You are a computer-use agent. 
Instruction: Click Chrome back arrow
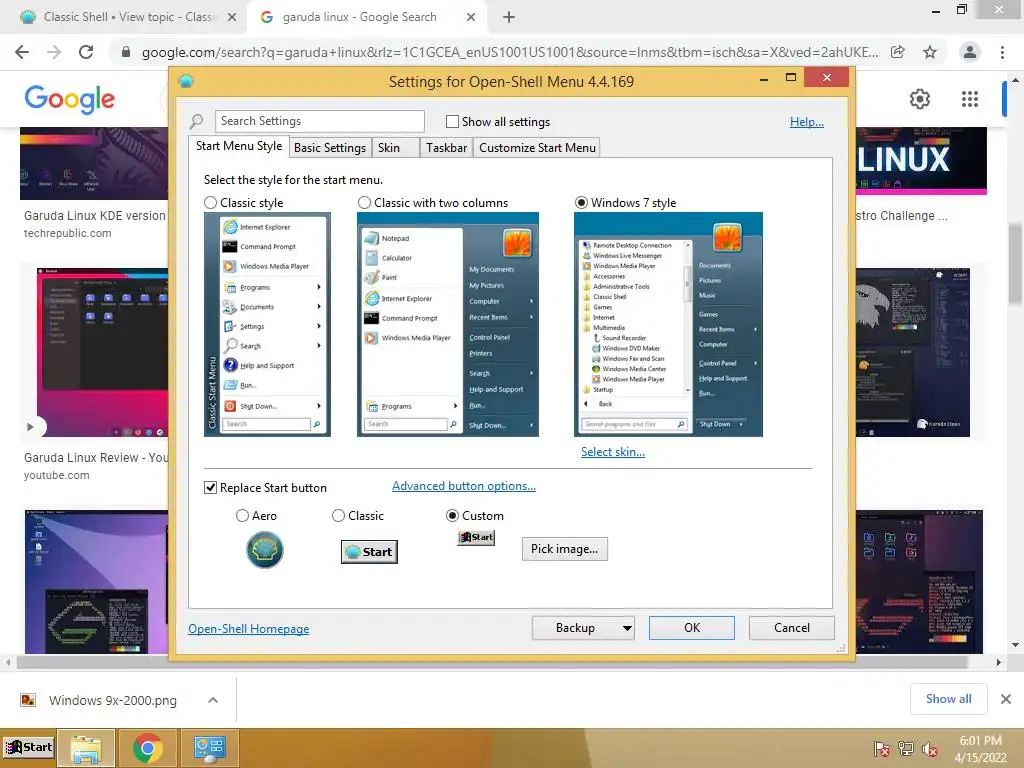pyautogui.click(x=22, y=52)
